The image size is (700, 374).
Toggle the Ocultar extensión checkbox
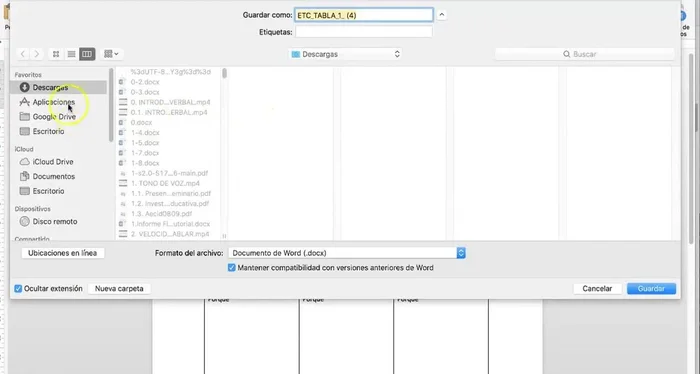(x=18, y=289)
